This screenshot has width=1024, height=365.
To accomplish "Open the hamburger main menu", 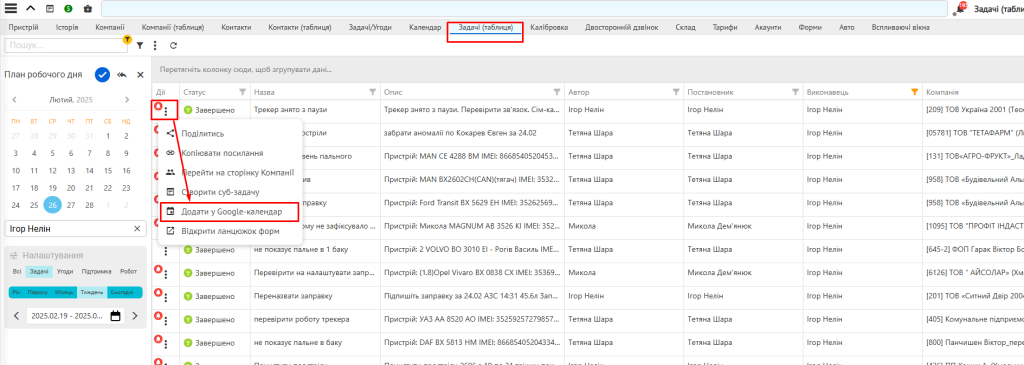I will [11, 8].
